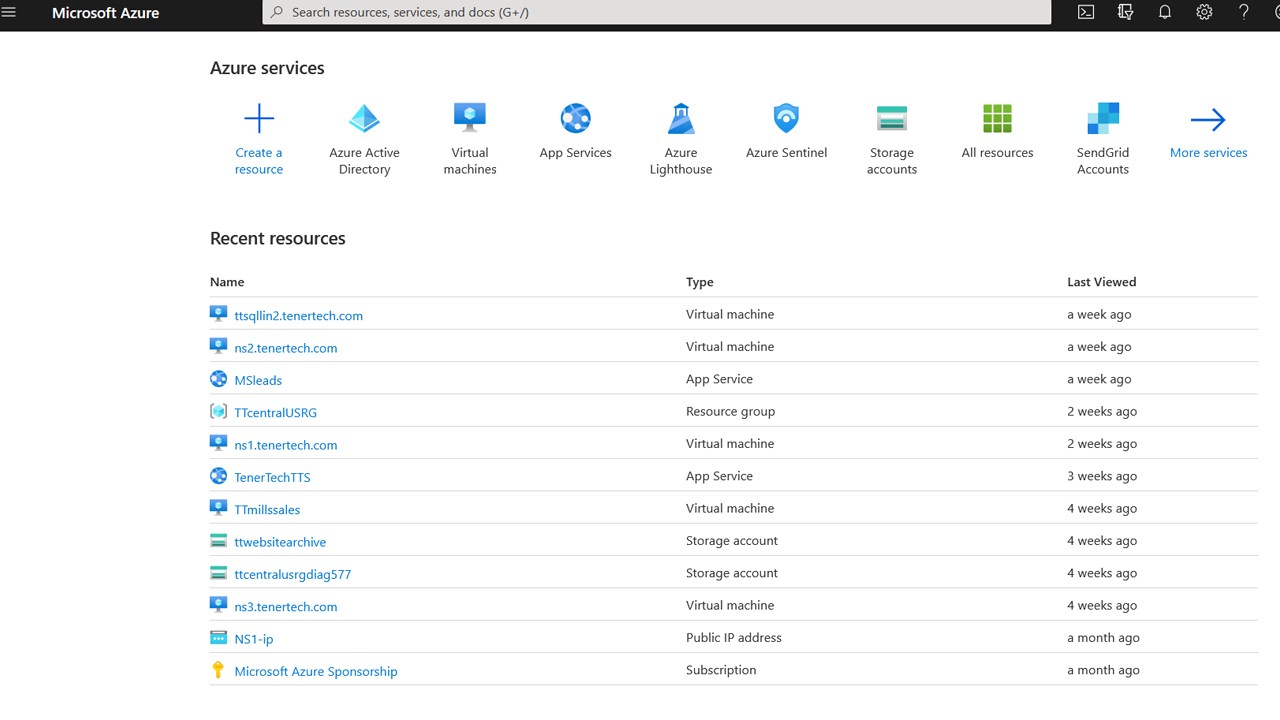Open the help question mark
1280x720 pixels.
tap(1244, 12)
